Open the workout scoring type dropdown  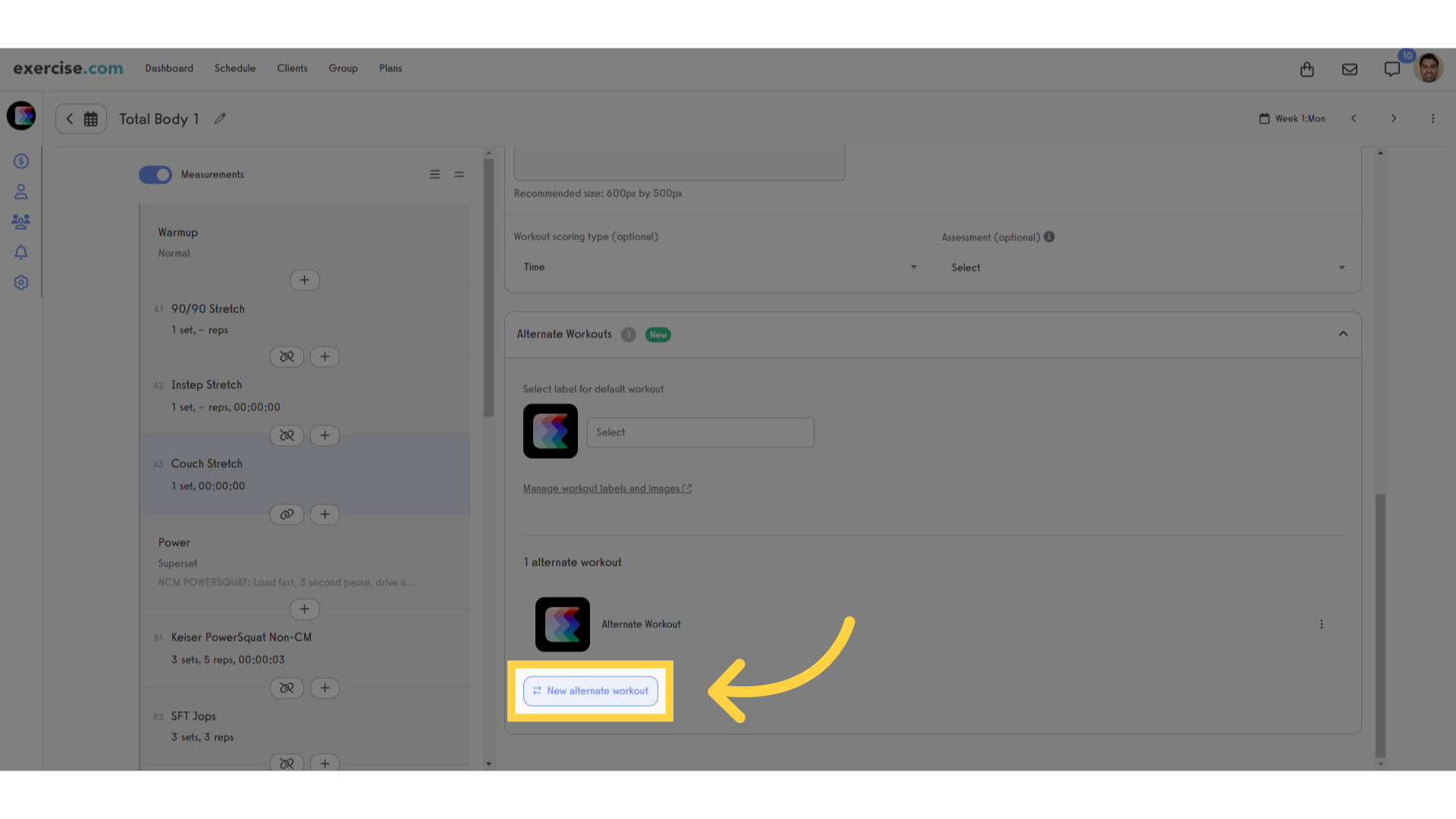tap(716, 267)
